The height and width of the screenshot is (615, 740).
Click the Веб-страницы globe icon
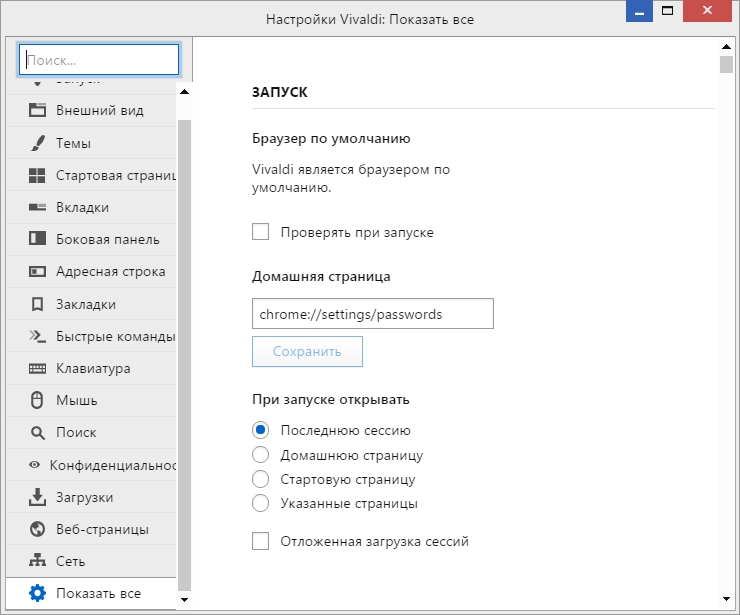[x=37, y=529]
